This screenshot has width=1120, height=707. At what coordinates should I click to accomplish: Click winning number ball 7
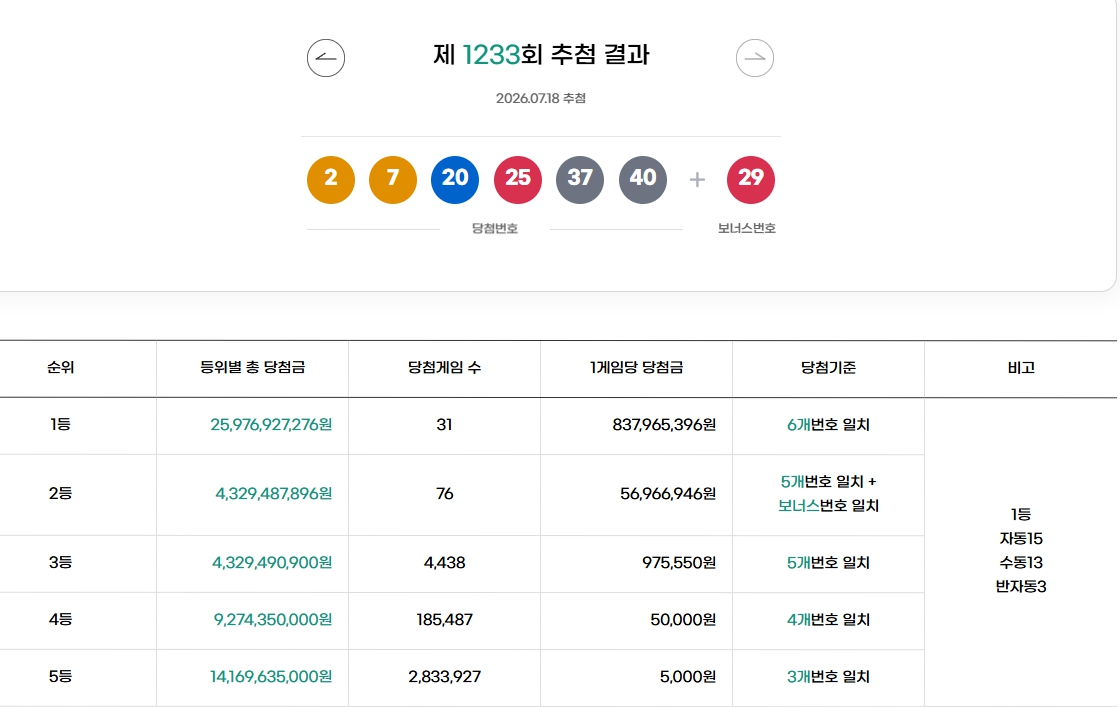click(393, 179)
